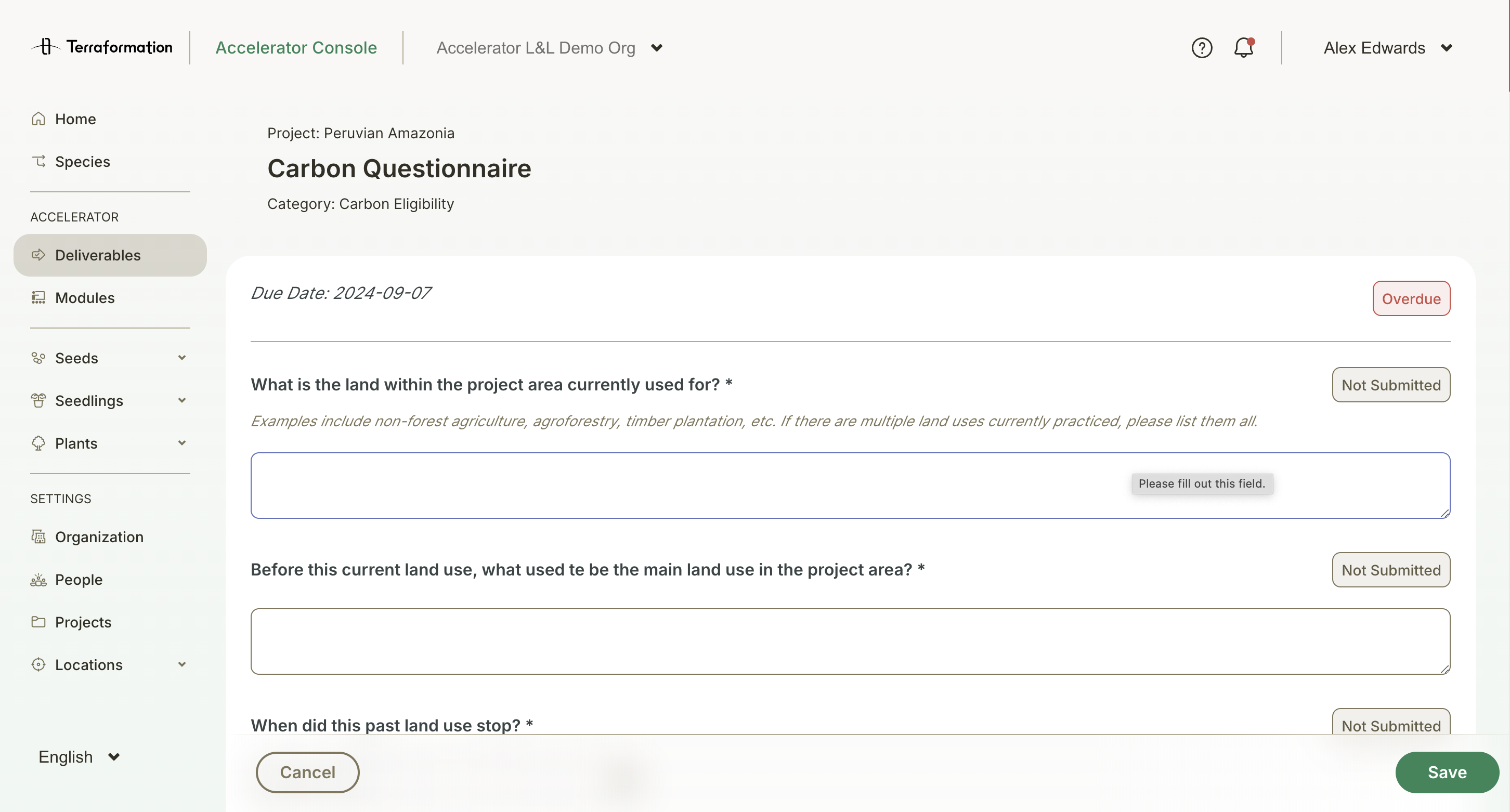Click the Terraformation logo
This screenshot has height=812, width=1510.
[x=102, y=47]
